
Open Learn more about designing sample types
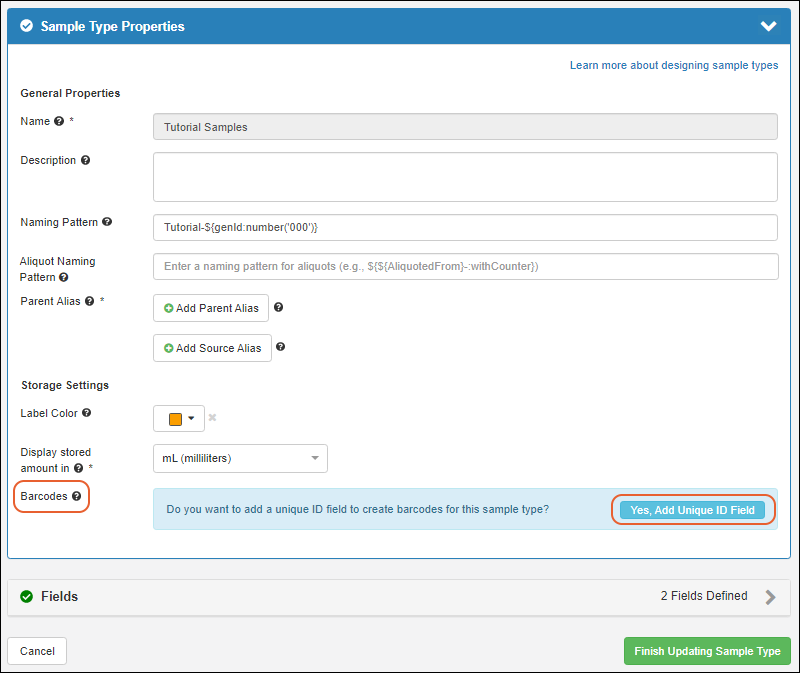coord(673,65)
